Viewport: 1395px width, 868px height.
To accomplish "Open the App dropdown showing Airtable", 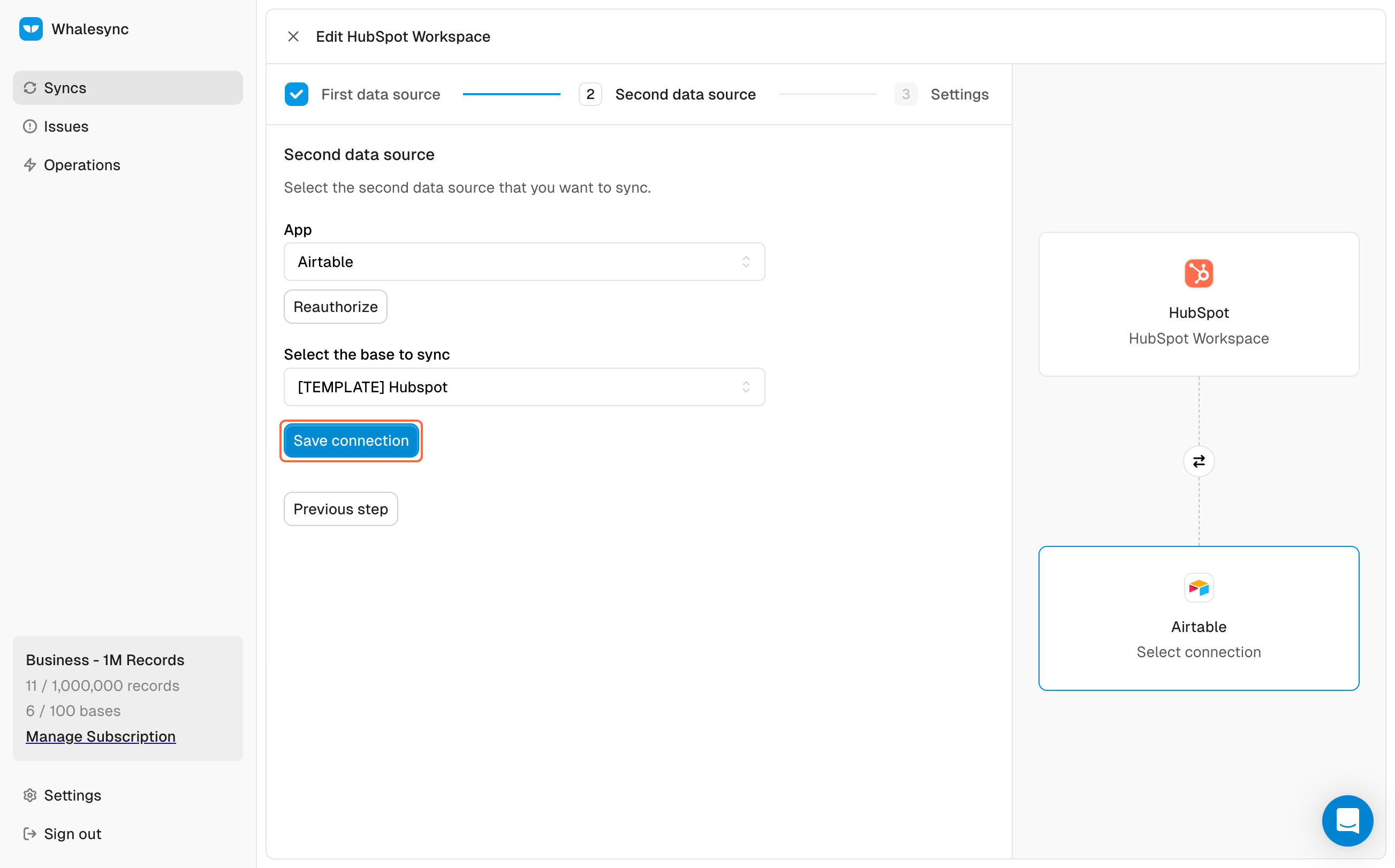I will pyautogui.click(x=524, y=262).
